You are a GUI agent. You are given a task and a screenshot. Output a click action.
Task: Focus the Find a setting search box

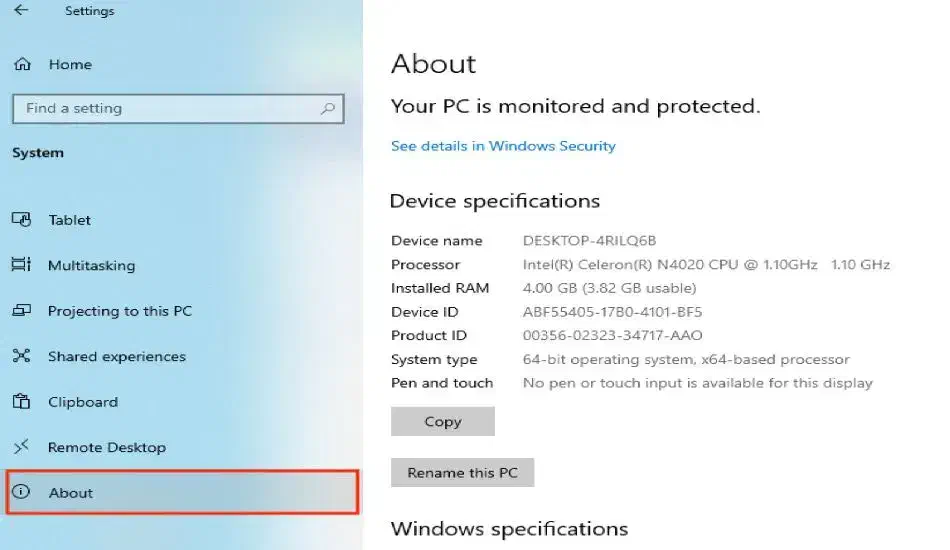tap(165, 108)
